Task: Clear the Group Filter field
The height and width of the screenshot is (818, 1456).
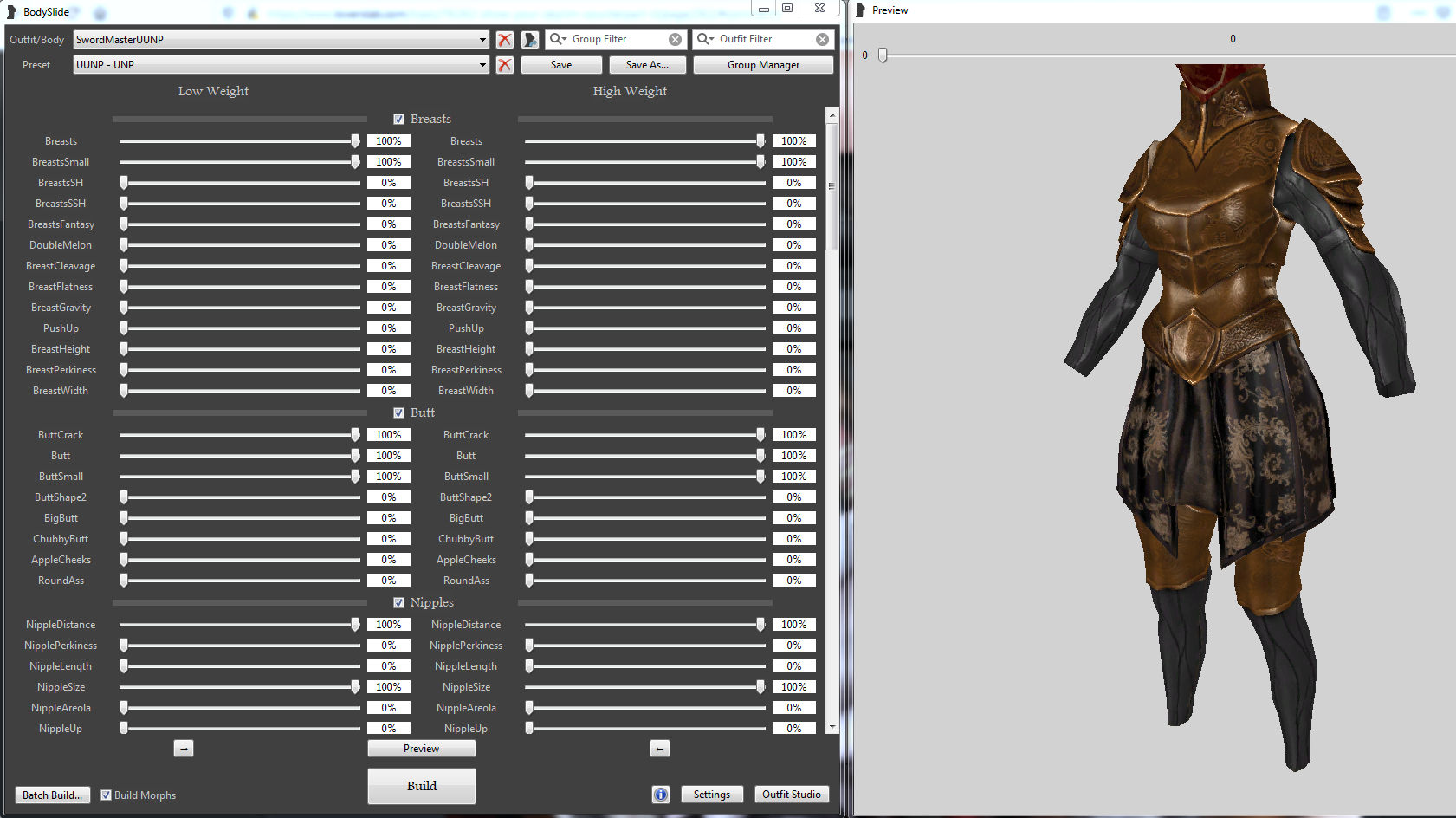Action: click(x=675, y=40)
